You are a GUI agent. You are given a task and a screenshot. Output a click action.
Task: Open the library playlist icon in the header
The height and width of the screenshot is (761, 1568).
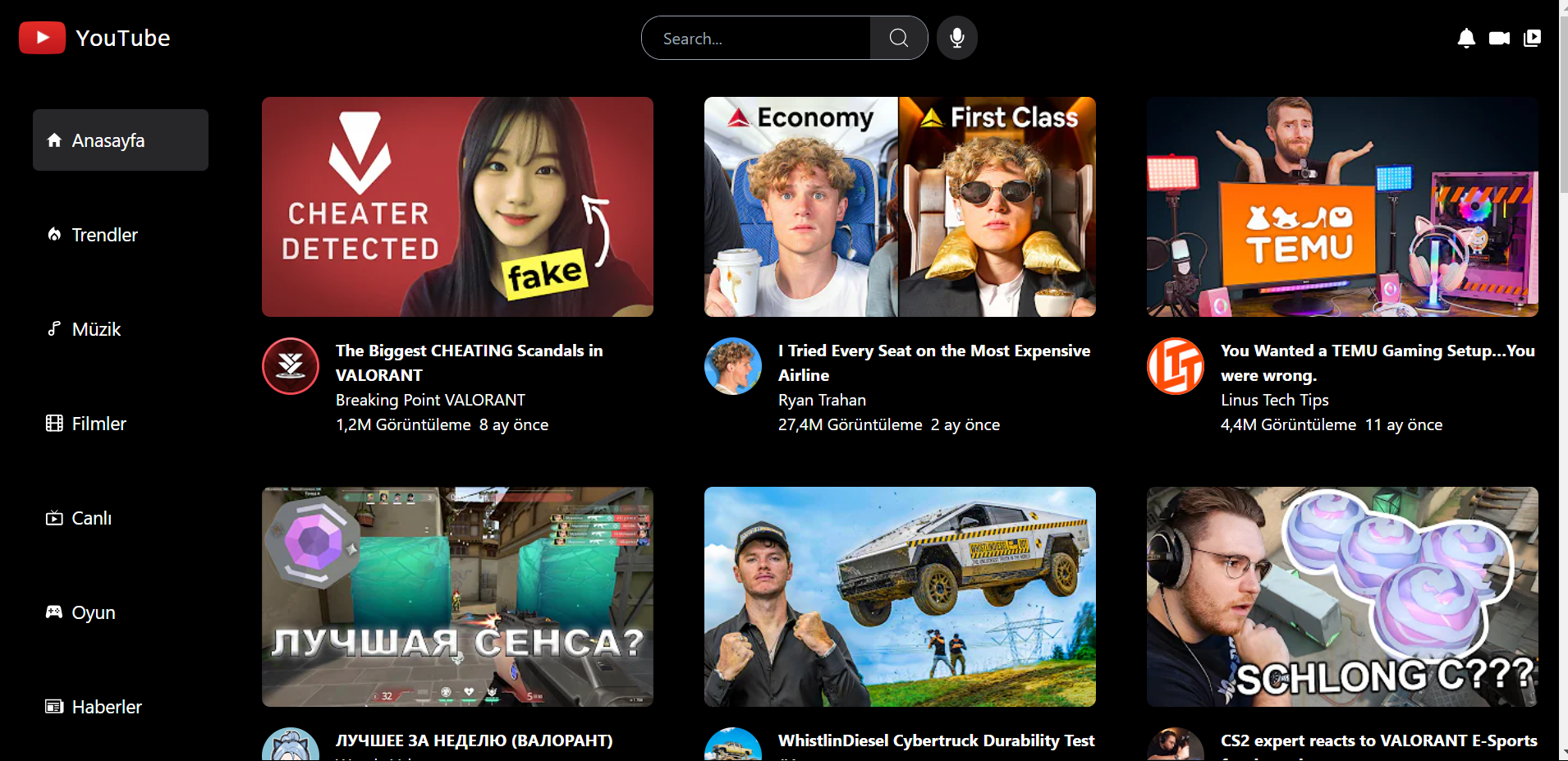pyautogui.click(x=1532, y=38)
